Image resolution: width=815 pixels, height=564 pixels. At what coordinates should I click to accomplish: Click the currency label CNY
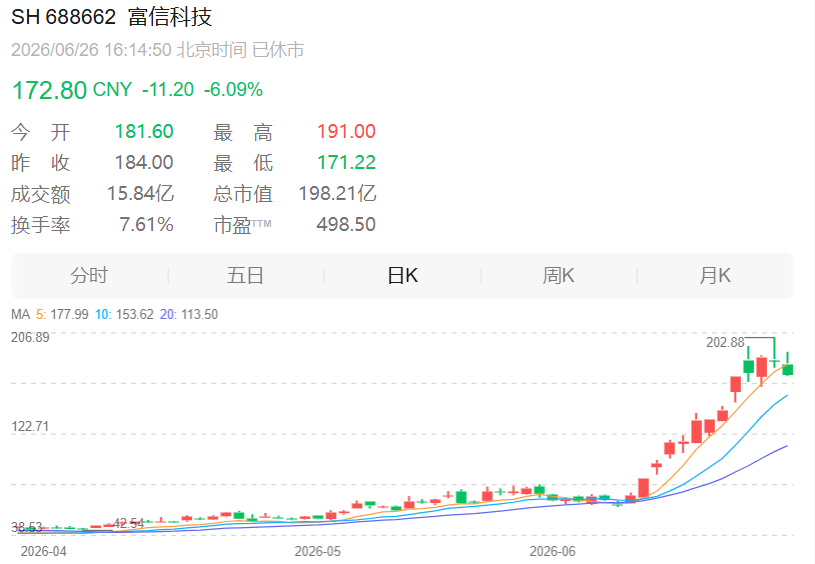(x=112, y=90)
